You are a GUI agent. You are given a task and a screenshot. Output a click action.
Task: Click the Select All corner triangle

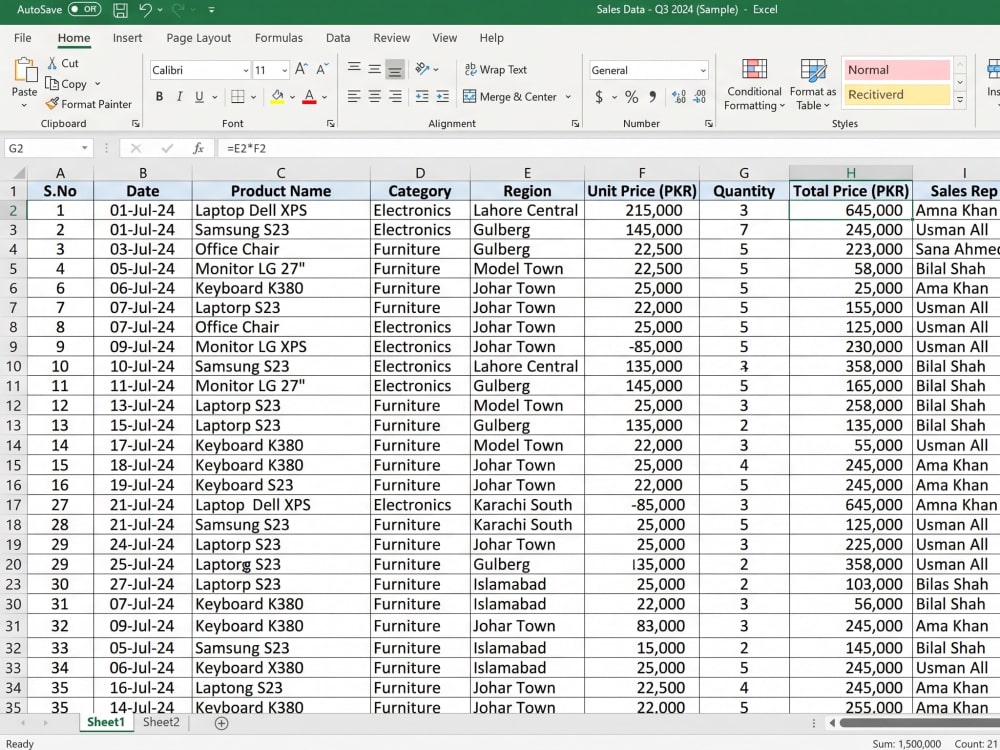click(18, 173)
